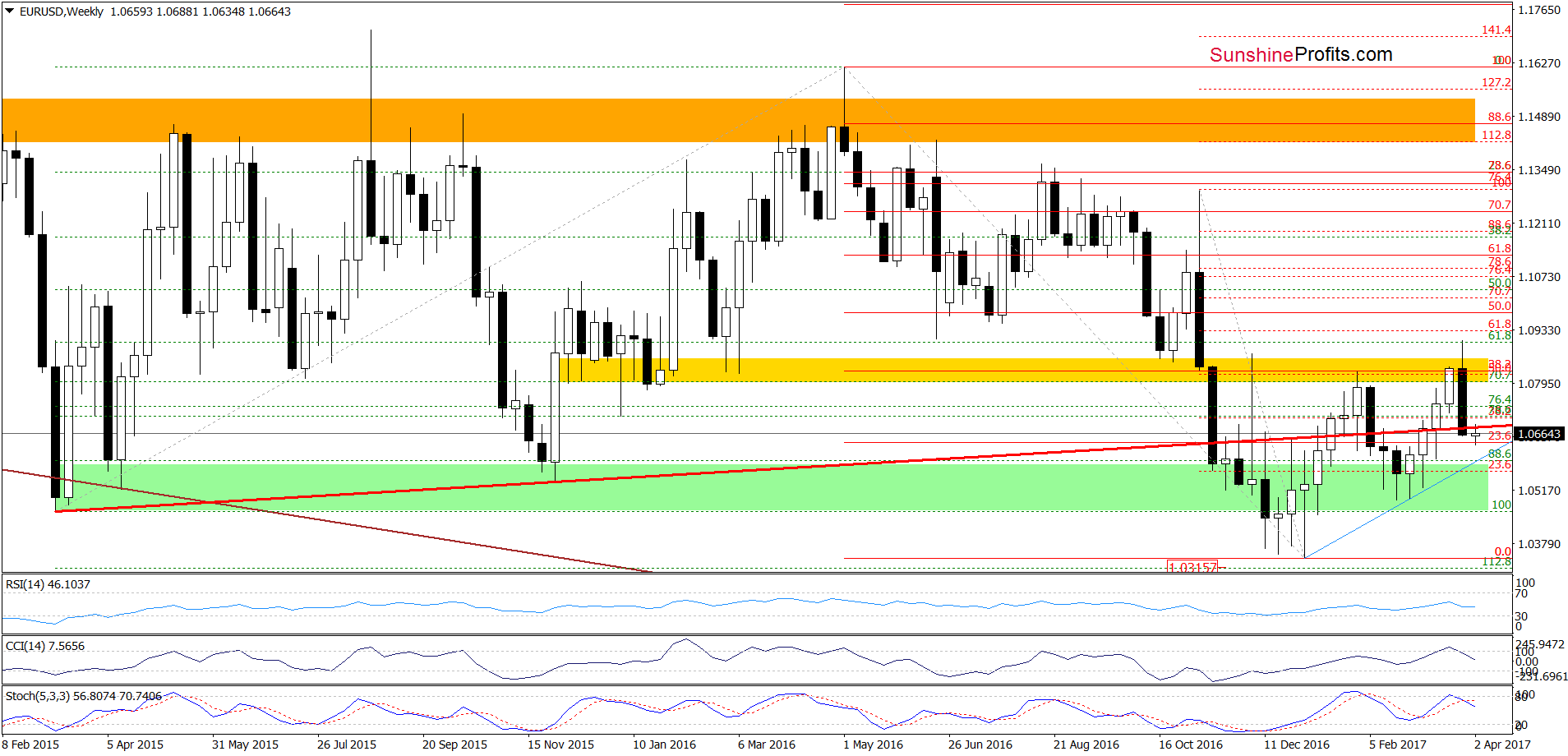
Task: Click the 15 Nov 2015 date label
Action: [560, 744]
